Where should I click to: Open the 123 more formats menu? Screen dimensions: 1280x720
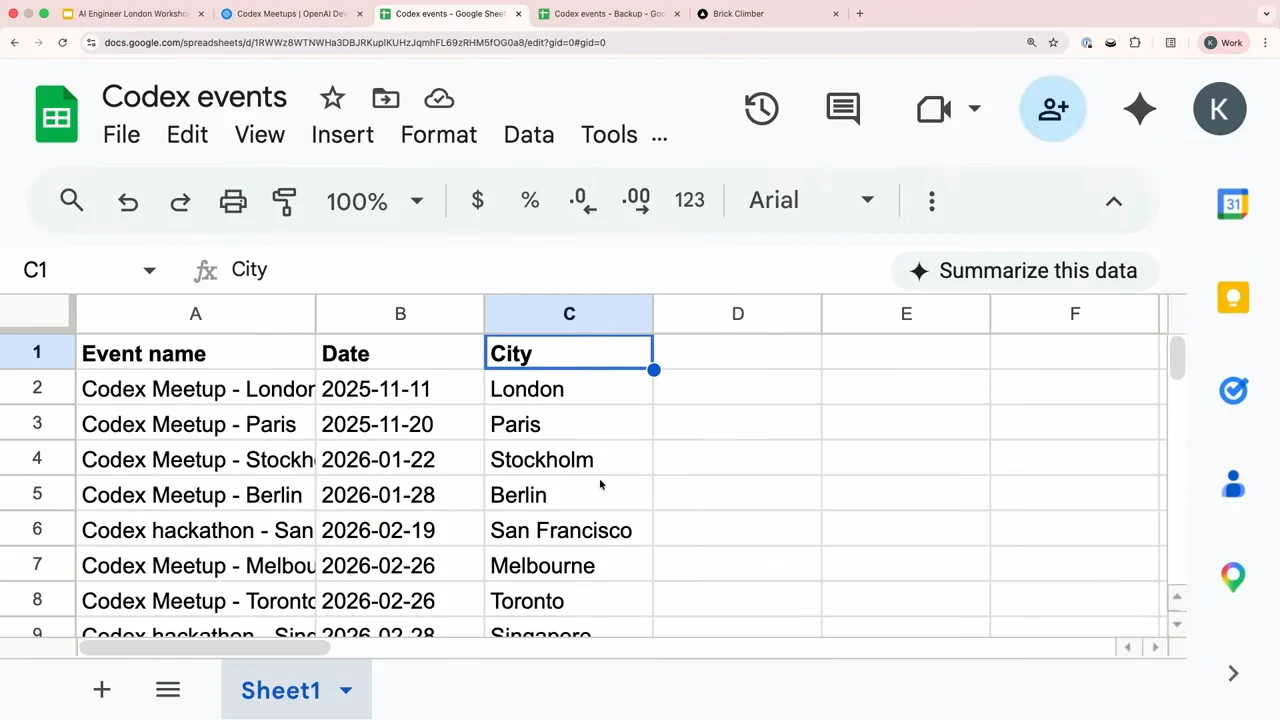pyautogui.click(x=690, y=200)
